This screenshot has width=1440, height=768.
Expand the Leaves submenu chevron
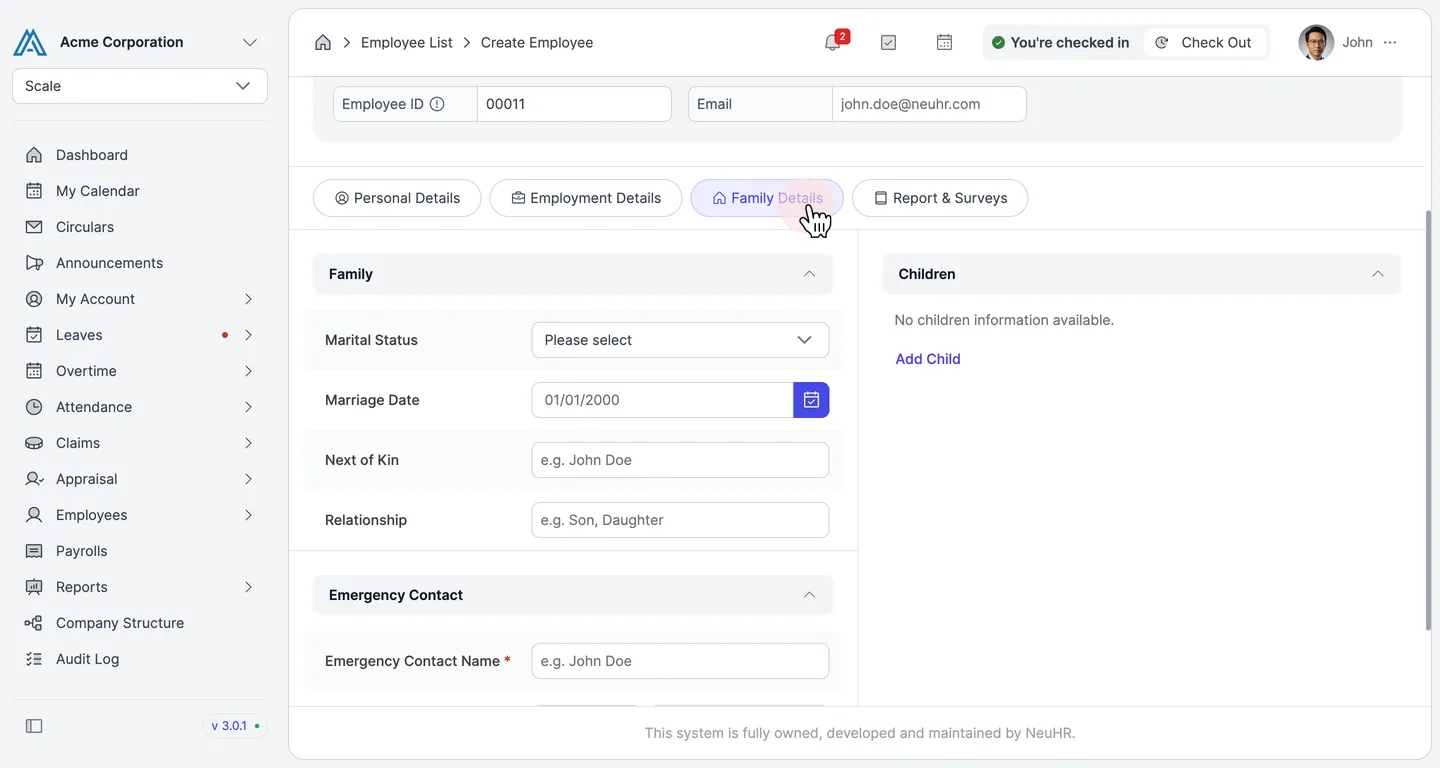click(248, 335)
